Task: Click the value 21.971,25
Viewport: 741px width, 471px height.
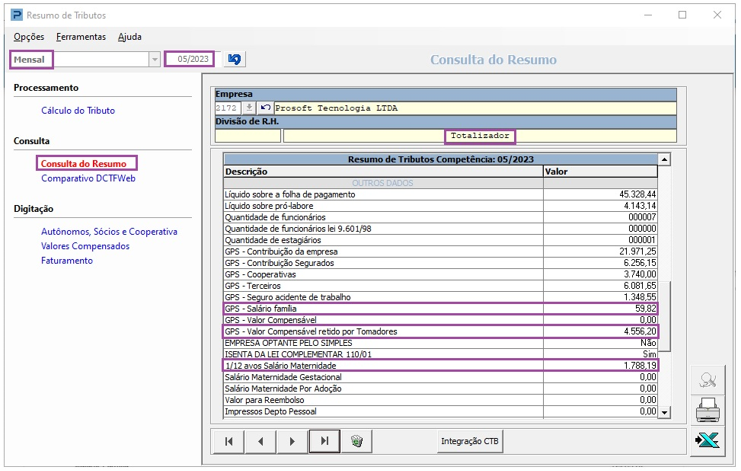Action: pyautogui.click(x=638, y=252)
